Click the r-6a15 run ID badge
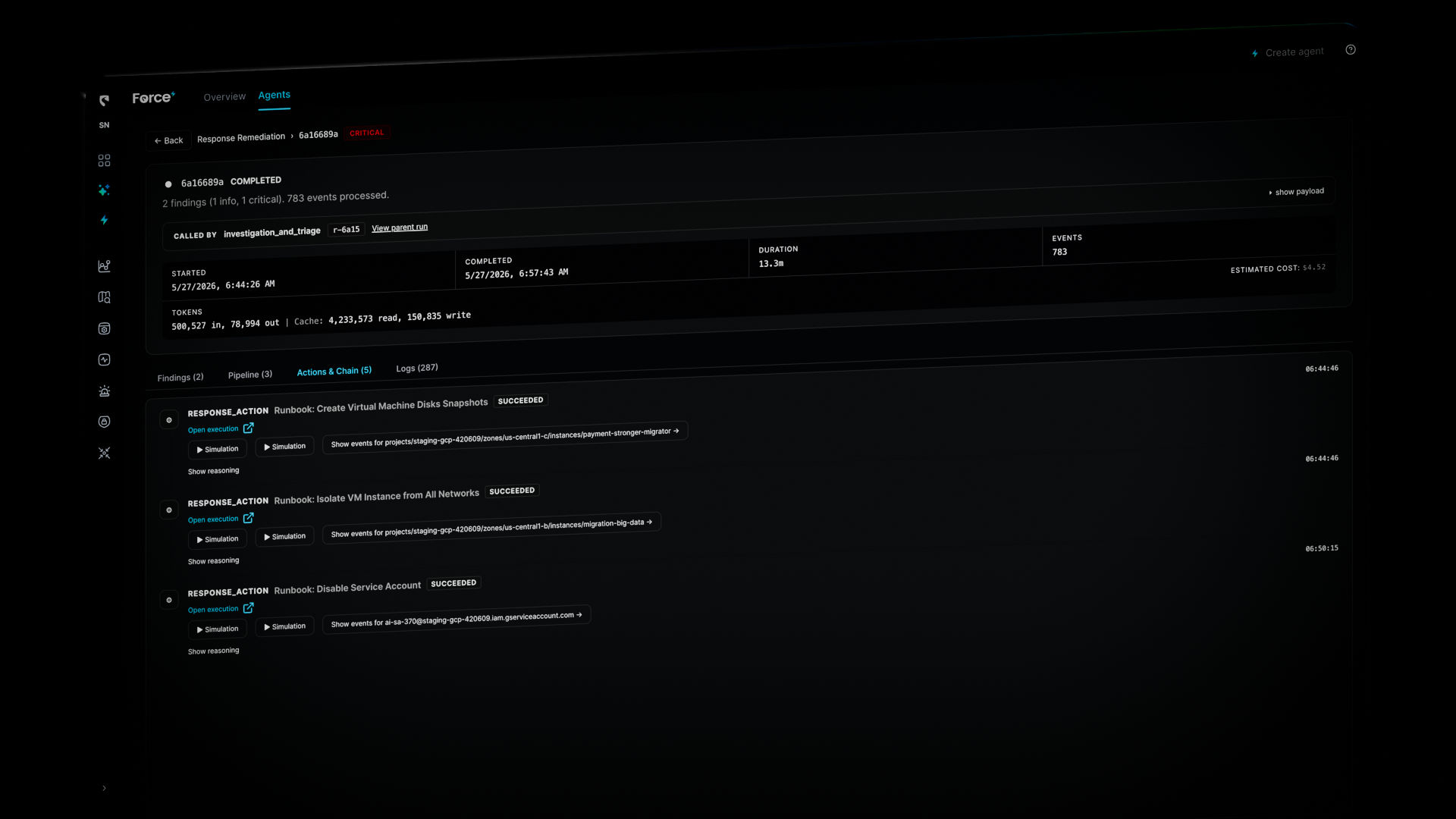This screenshot has width=1456, height=819. (x=347, y=230)
